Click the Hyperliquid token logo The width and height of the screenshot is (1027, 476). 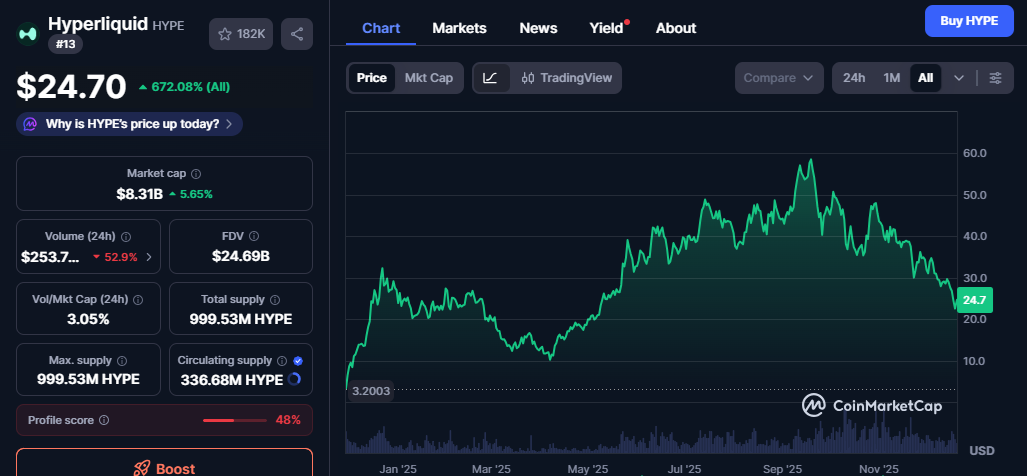pyautogui.click(x=28, y=34)
